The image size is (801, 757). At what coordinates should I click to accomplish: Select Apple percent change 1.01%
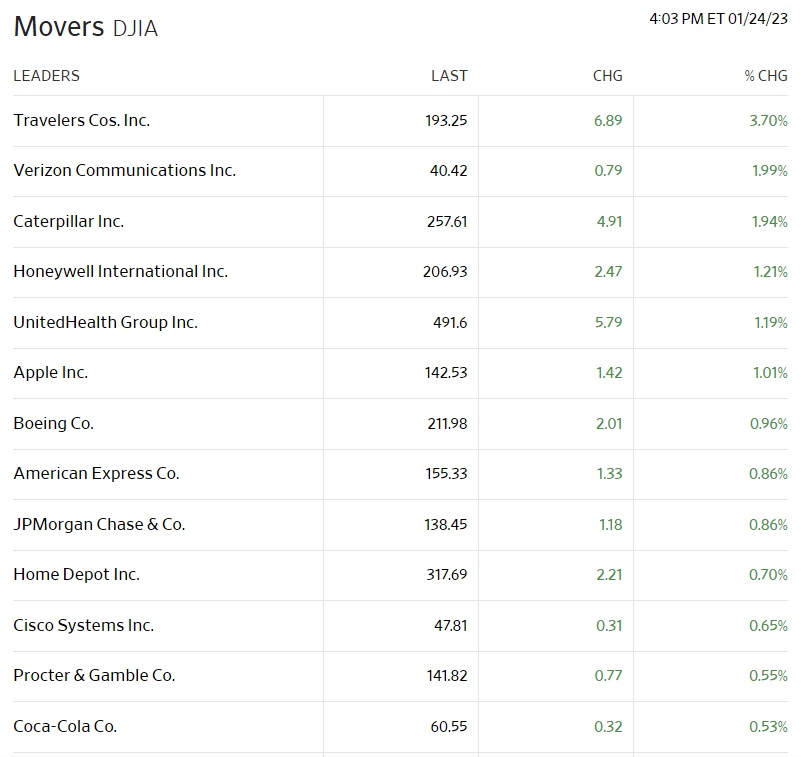[x=770, y=373]
